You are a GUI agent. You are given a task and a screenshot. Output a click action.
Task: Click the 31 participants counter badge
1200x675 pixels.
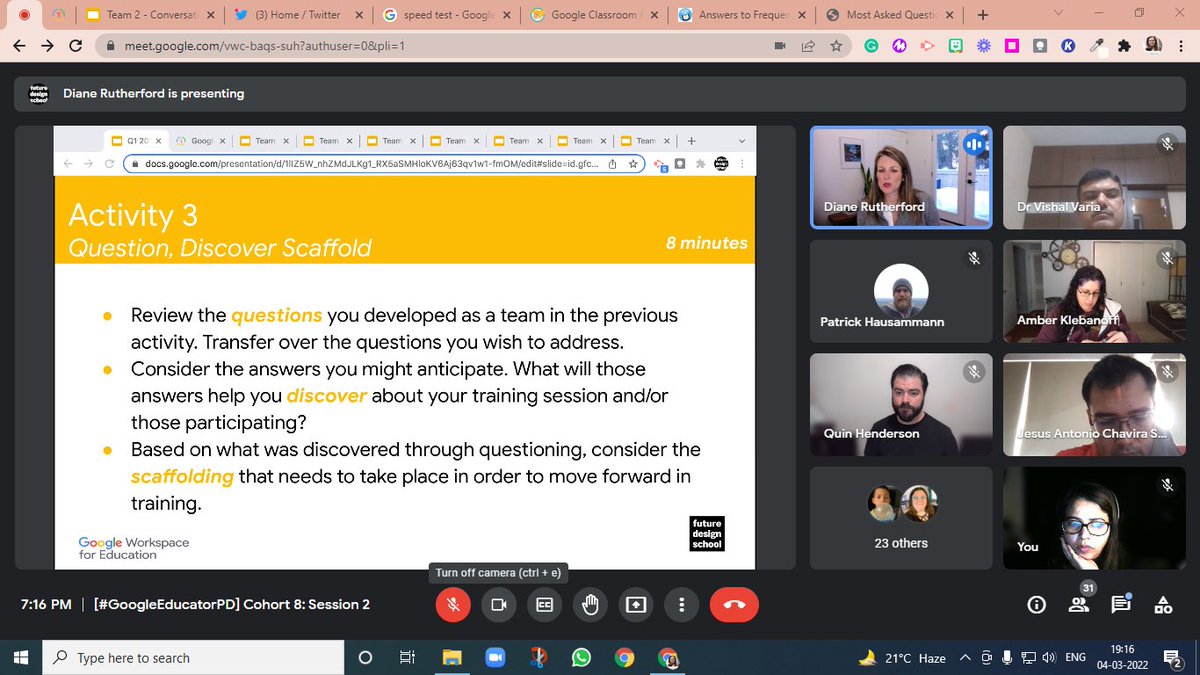click(1086, 590)
